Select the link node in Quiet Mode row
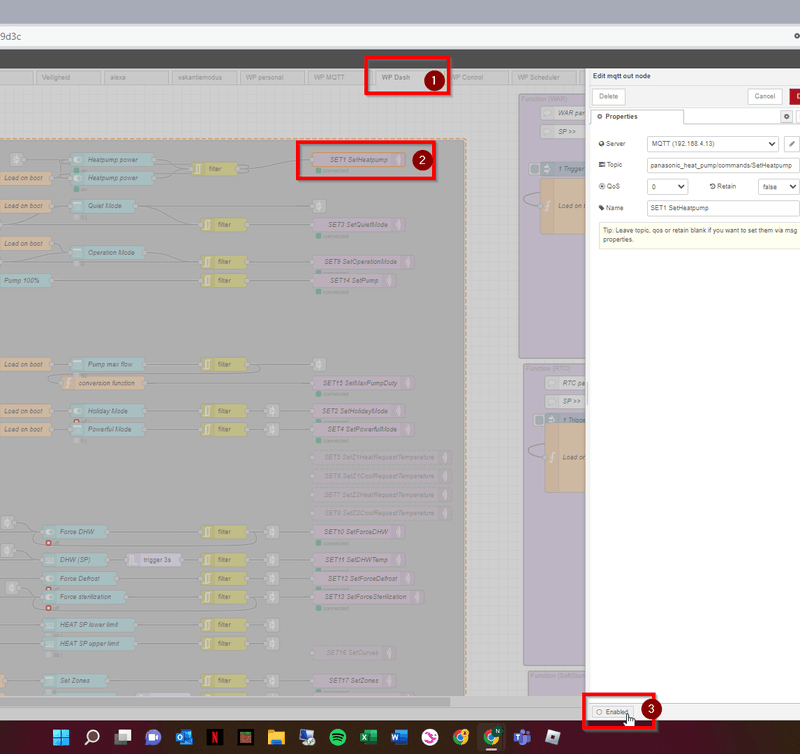 (319, 206)
